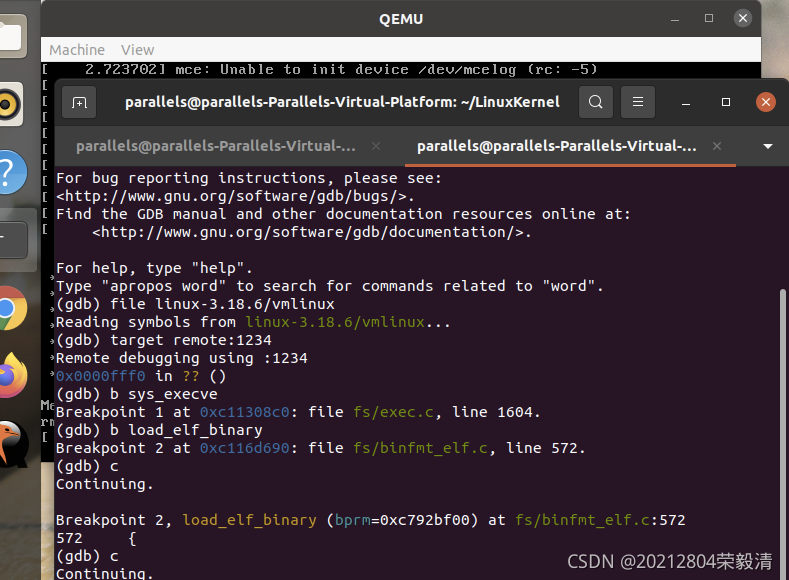The image size is (789, 580).
Task: Maximize the terminal window
Action: (726, 102)
